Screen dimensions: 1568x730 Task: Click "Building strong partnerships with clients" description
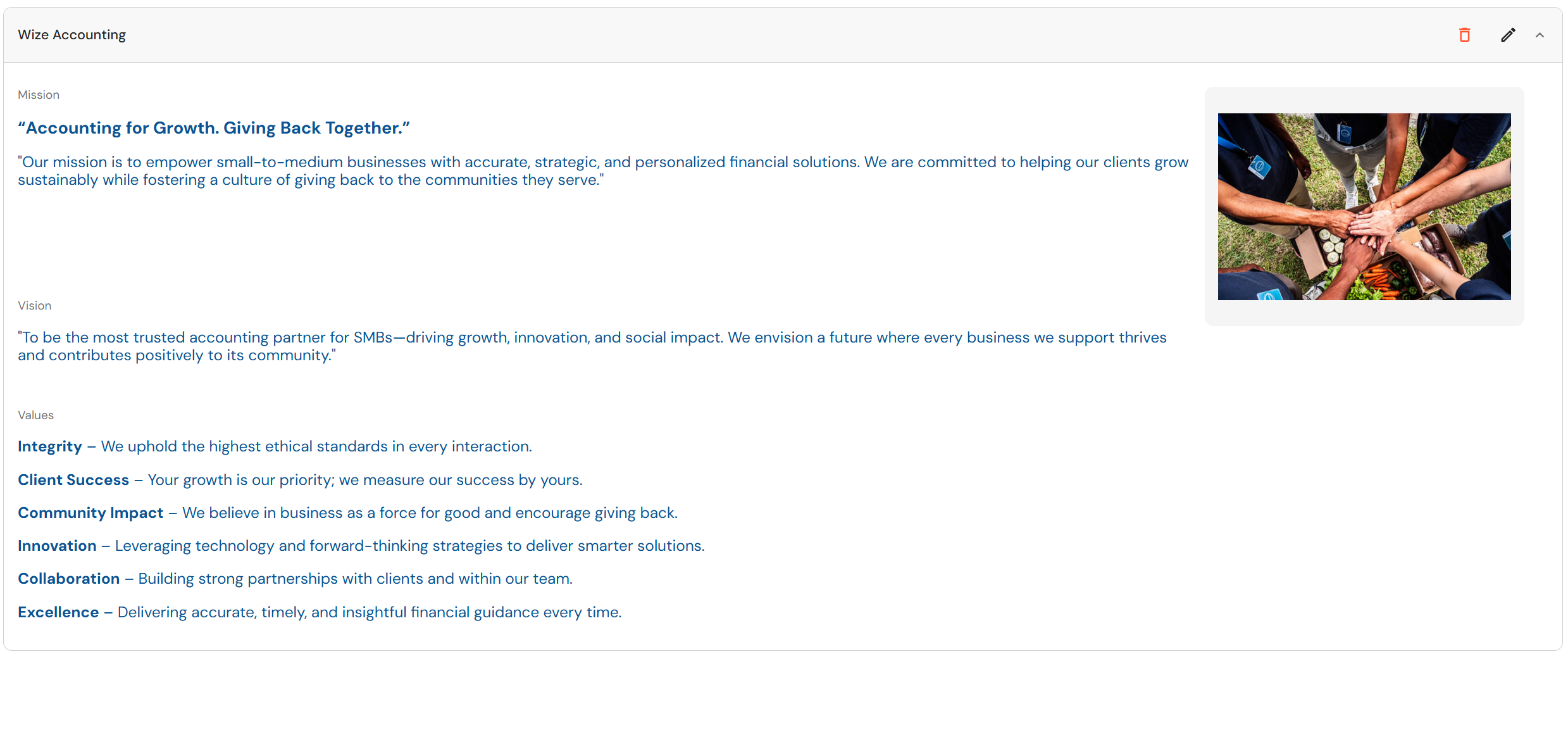tap(355, 579)
